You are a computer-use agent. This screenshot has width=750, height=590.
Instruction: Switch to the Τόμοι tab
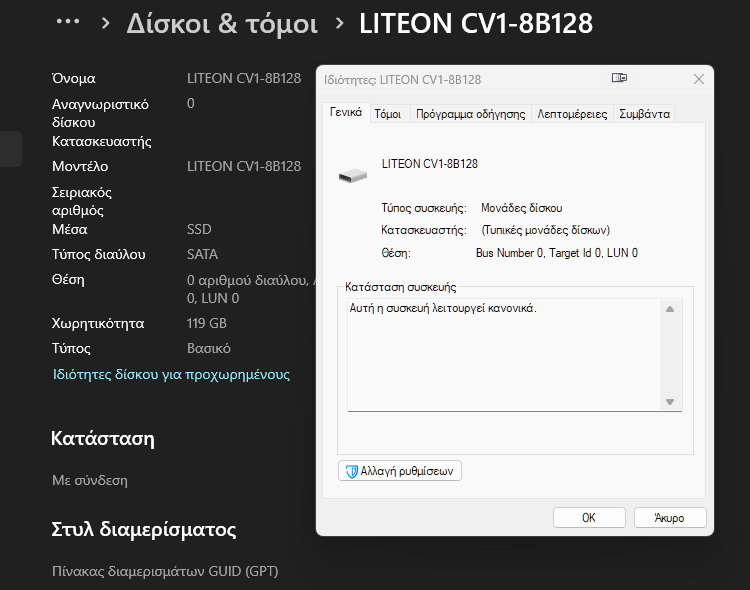pos(387,114)
